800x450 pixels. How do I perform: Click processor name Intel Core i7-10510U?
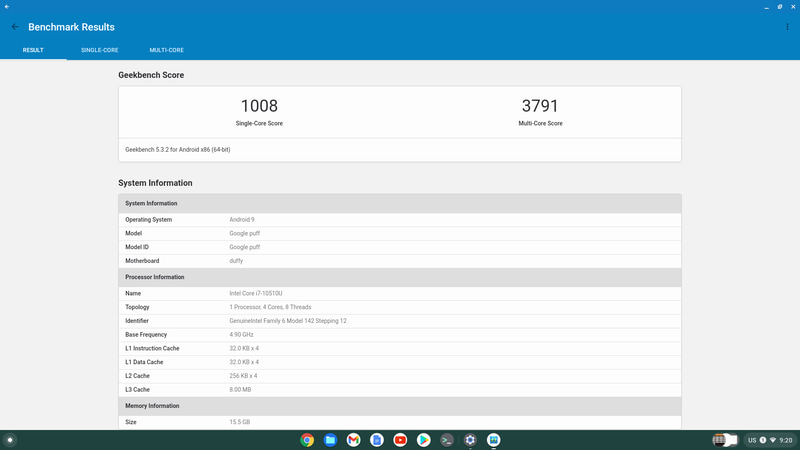(x=256, y=293)
